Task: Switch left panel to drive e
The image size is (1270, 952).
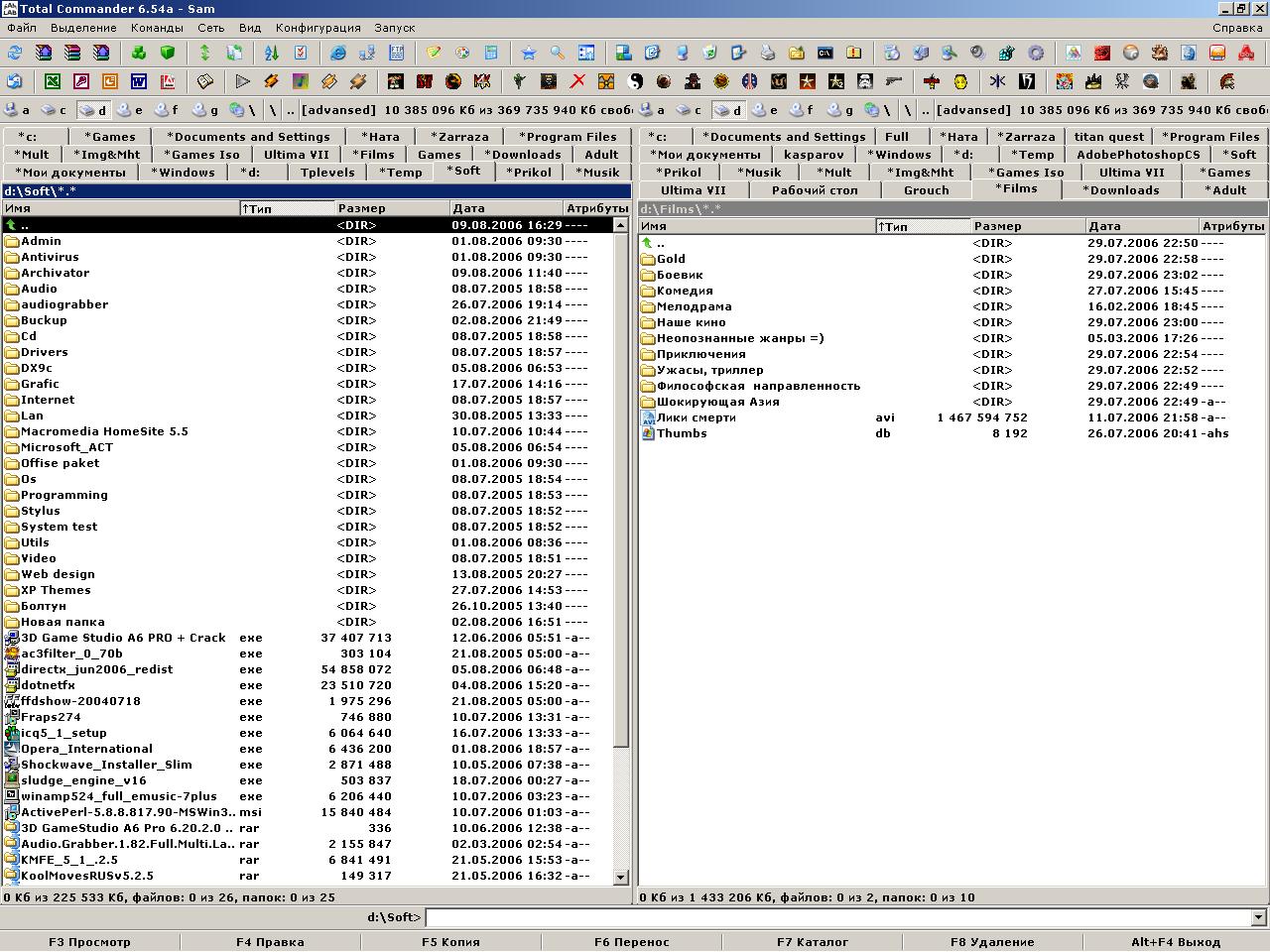Action: click(x=130, y=110)
